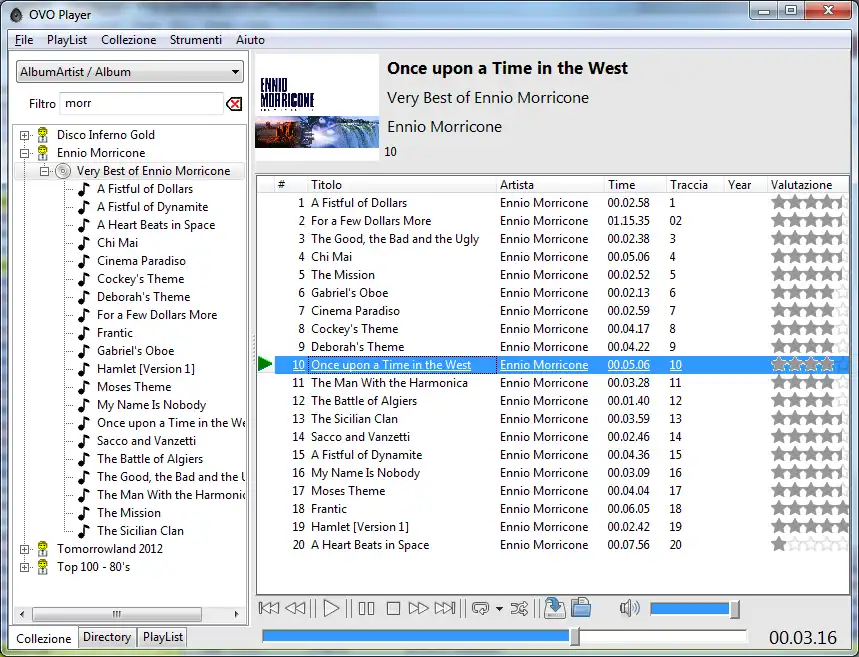Start playback with the play button
The height and width of the screenshot is (657, 859).
(x=331, y=608)
